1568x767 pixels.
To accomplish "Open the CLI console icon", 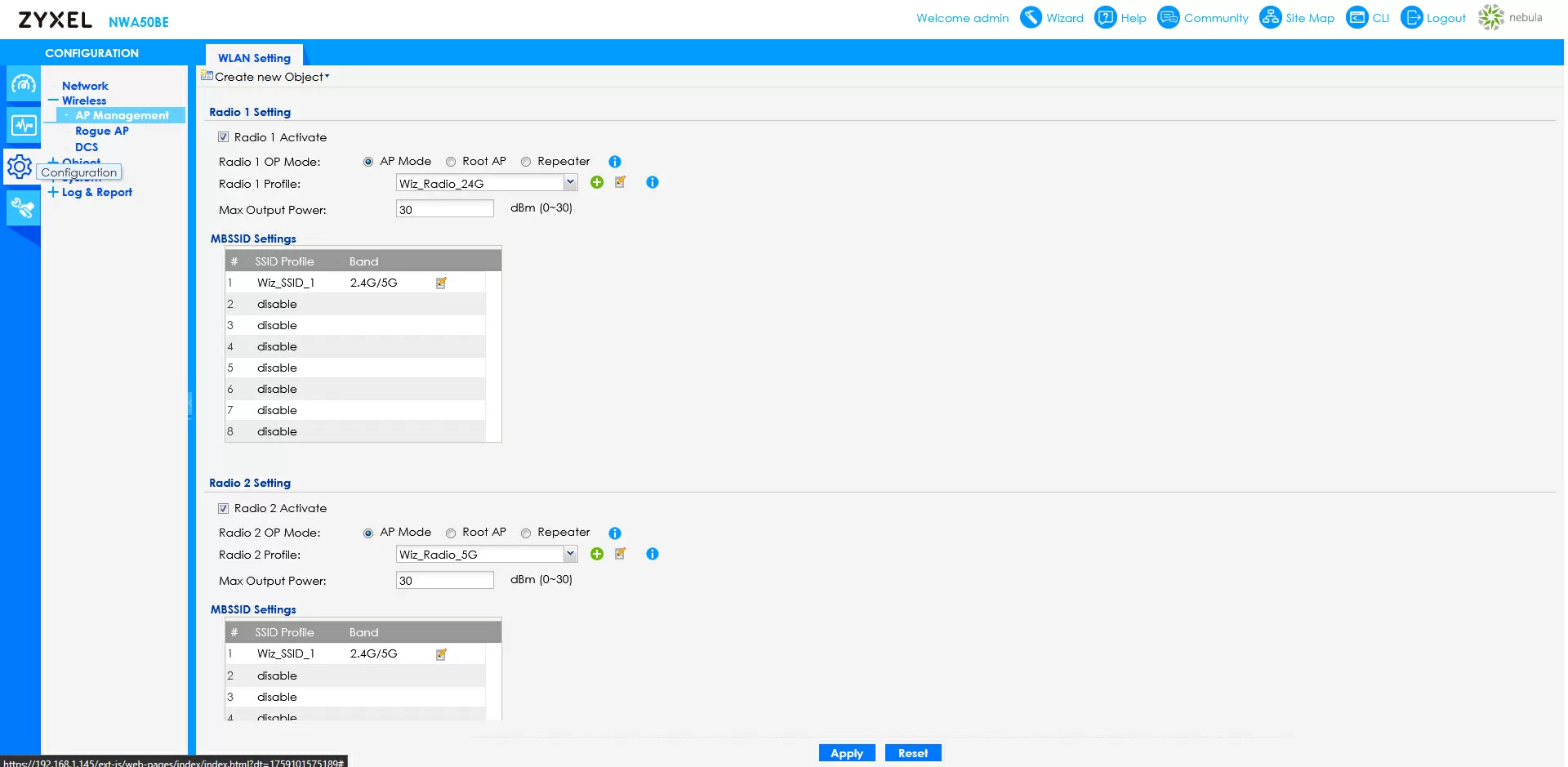I will (x=1357, y=18).
